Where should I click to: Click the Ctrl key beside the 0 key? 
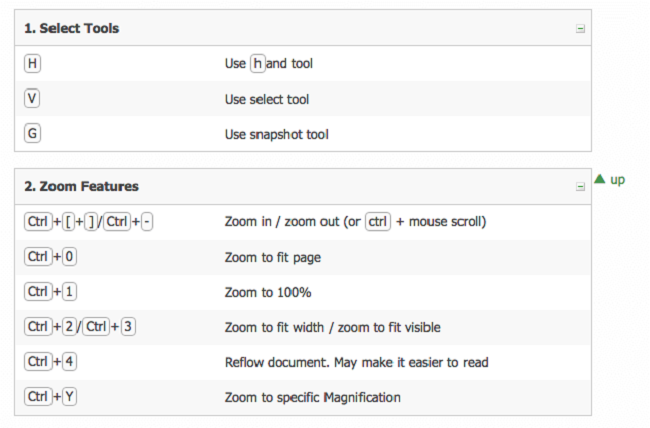[37, 257]
